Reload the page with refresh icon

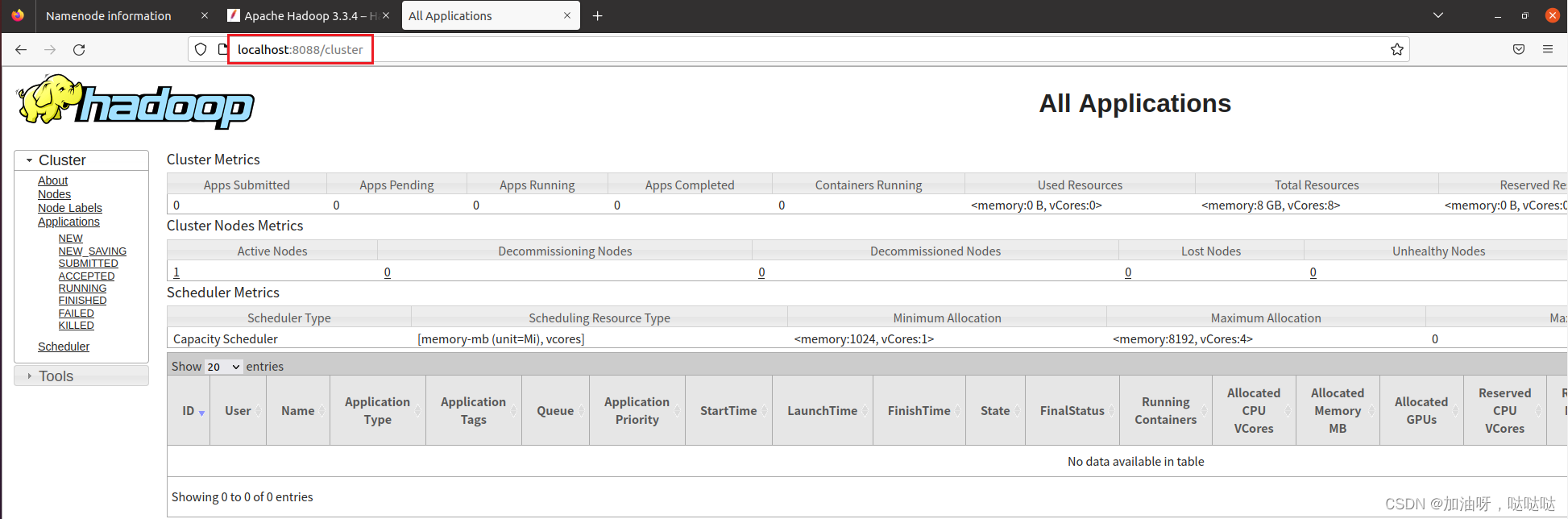click(x=79, y=50)
